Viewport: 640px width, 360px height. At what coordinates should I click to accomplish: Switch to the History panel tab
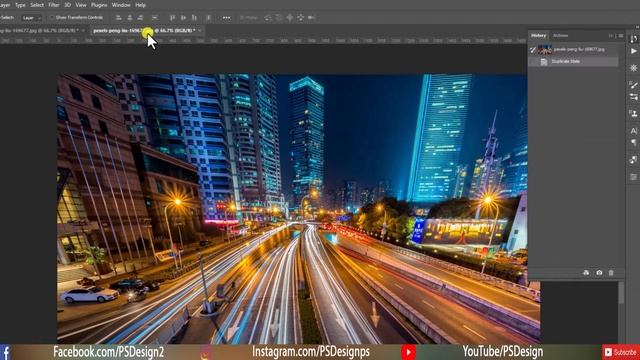click(x=538, y=36)
